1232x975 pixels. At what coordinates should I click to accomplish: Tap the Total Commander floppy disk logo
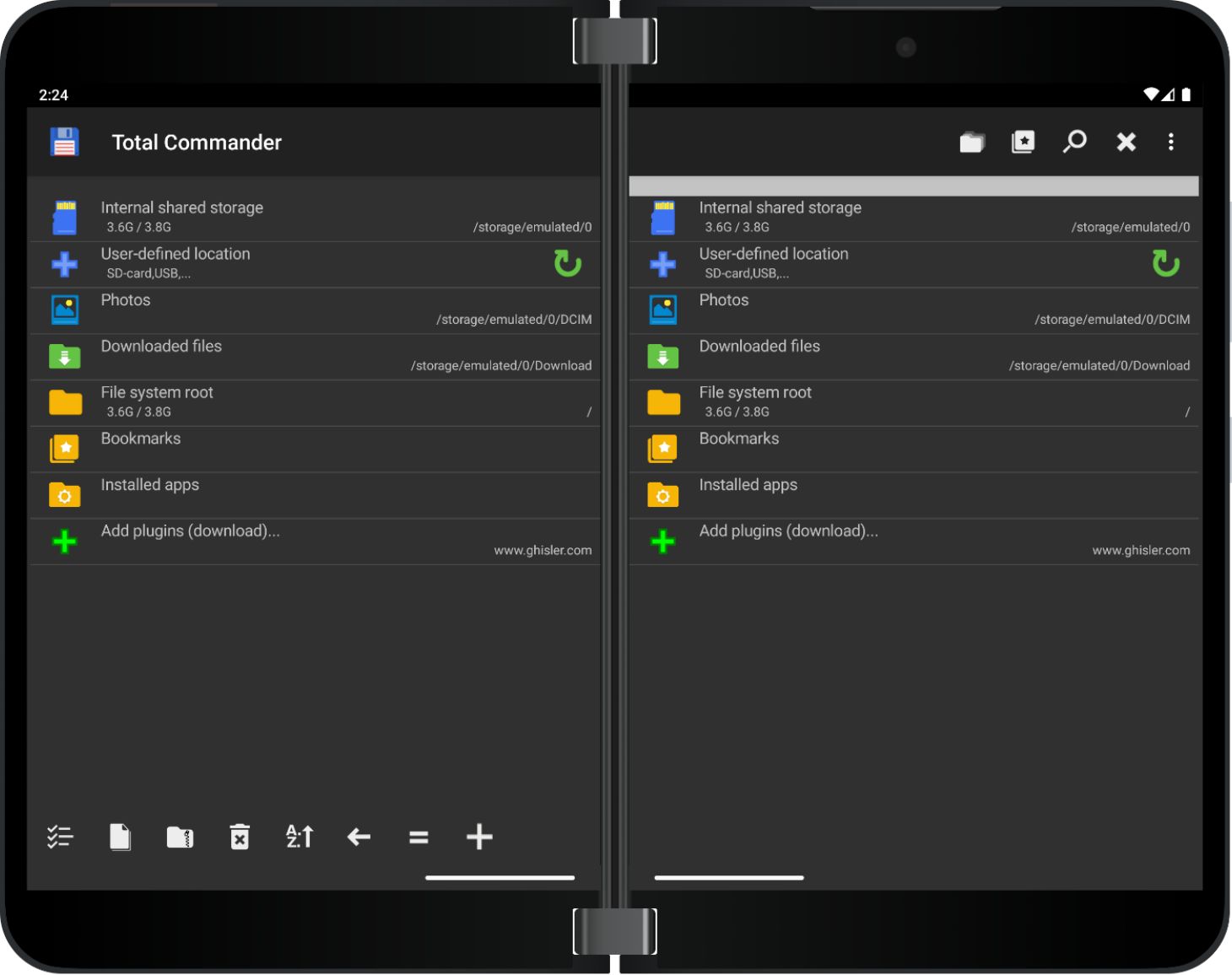coord(65,142)
